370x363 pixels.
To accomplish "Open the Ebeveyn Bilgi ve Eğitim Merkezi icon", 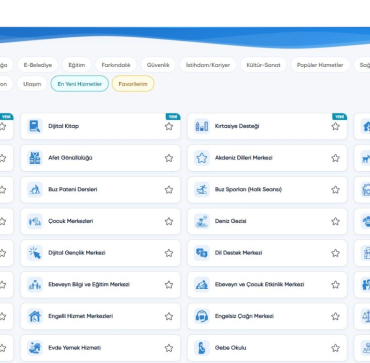I will tap(35, 285).
